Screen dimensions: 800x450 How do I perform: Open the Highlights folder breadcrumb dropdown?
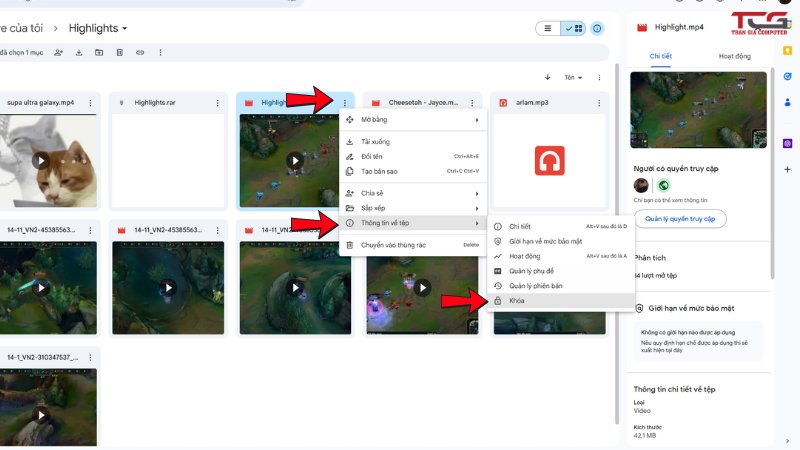[x=97, y=29]
